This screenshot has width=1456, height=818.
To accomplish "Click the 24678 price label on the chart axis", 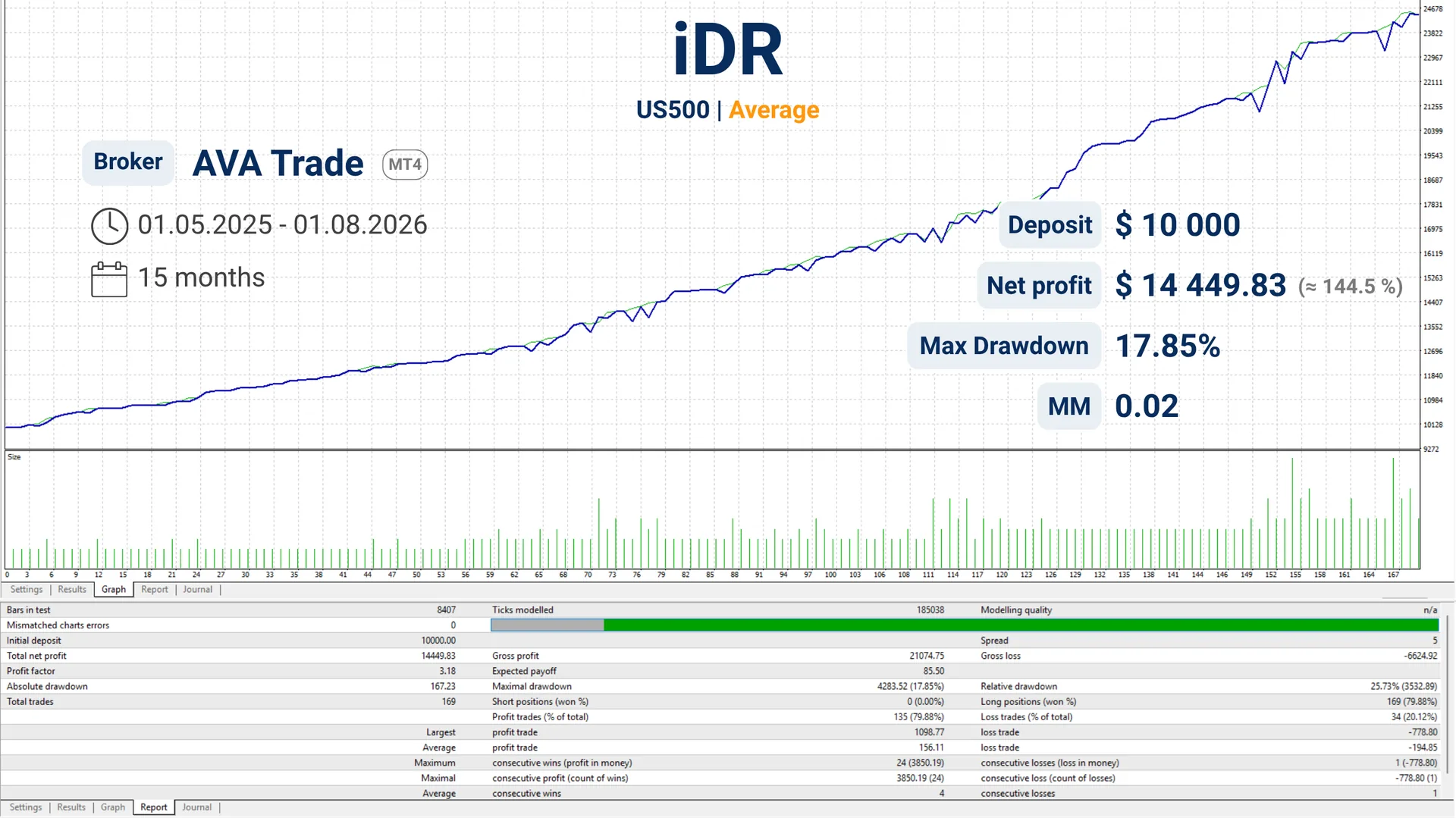I will click(x=1432, y=9).
